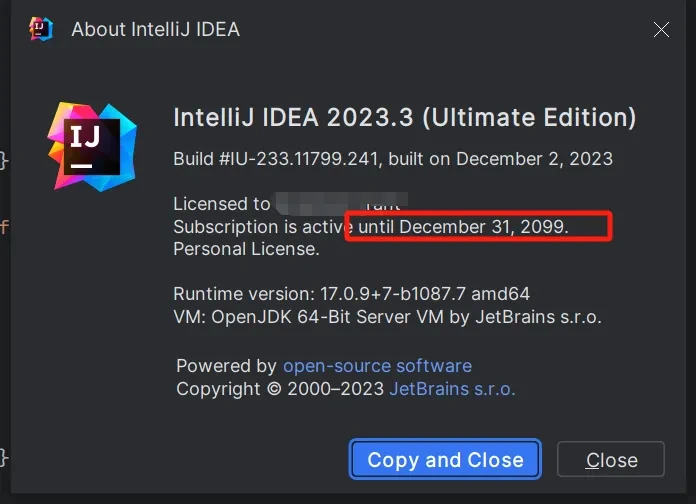Click the large IntelliJ IDEA logo
The width and height of the screenshot is (696, 504).
click(x=93, y=145)
